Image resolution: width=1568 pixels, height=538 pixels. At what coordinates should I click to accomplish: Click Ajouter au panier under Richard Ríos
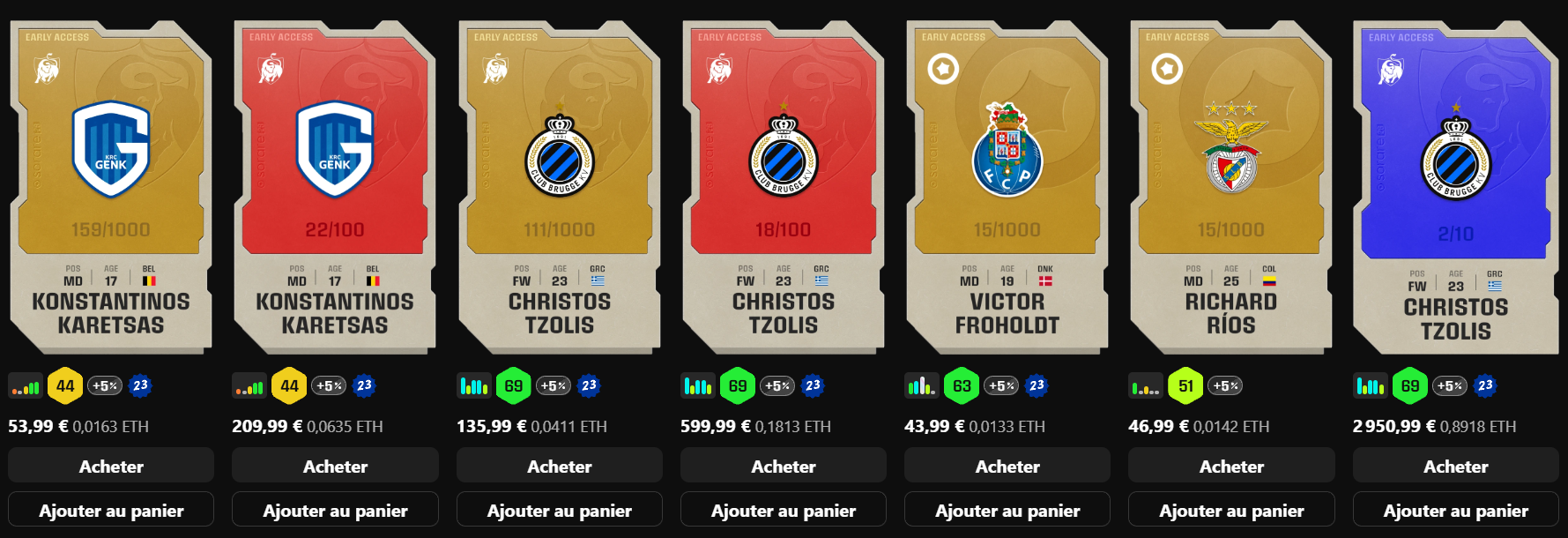pos(1231,510)
